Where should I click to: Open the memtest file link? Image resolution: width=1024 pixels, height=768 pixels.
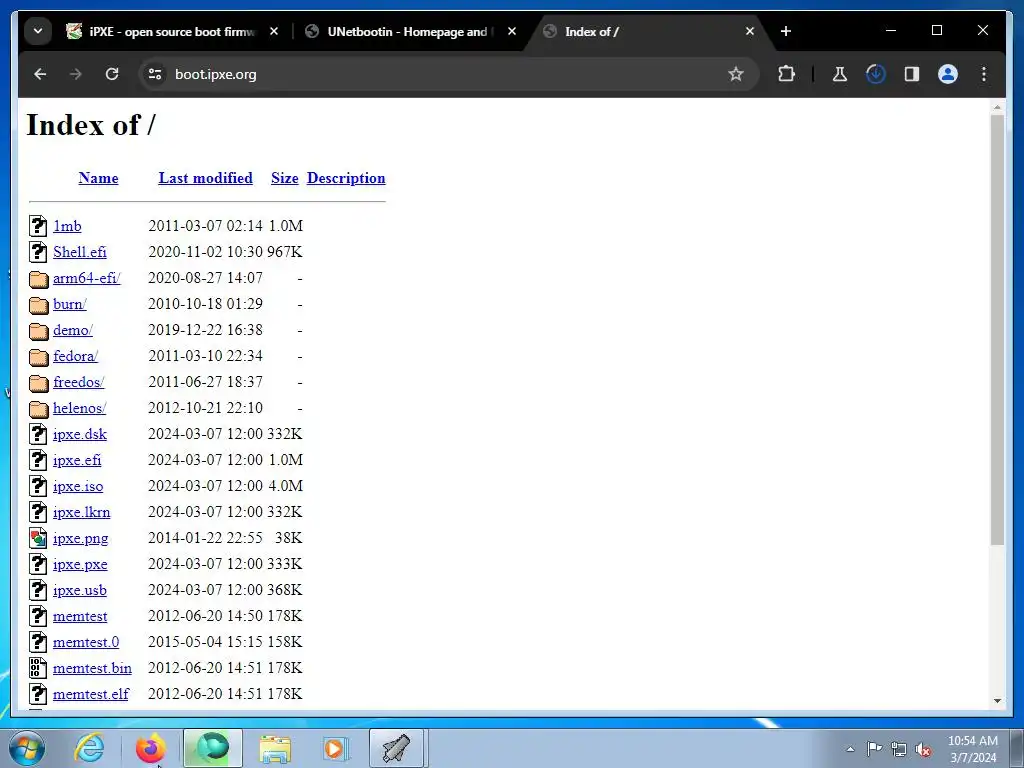point(80,616)
